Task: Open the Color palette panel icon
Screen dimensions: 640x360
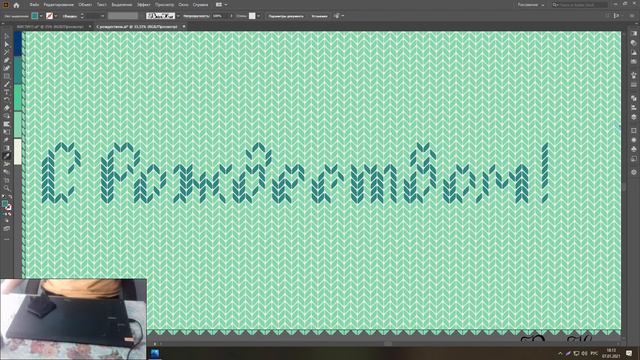Action: point(633,43)
